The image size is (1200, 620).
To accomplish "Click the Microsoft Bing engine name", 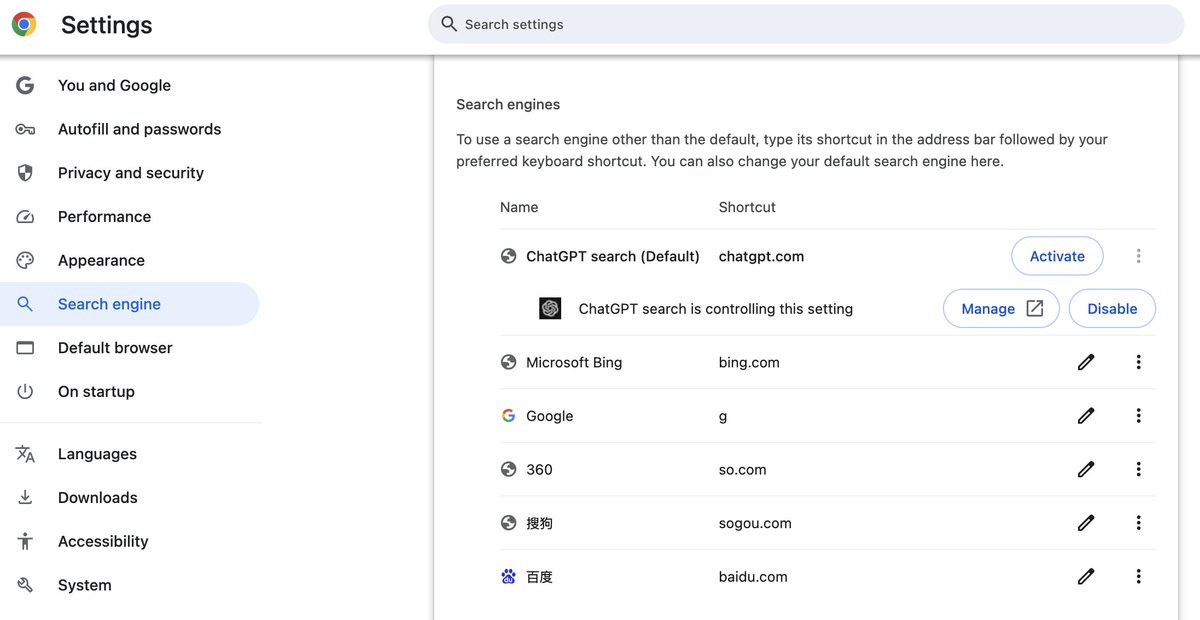I will [574, 362].
